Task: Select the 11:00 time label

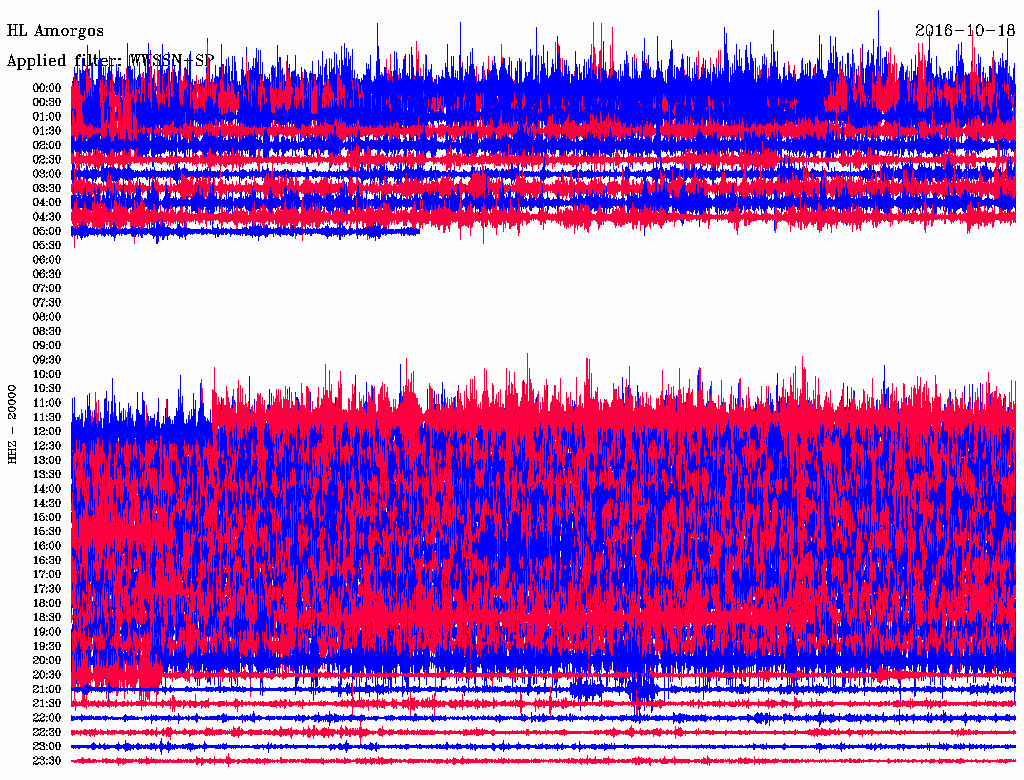Action: [47, 402]
